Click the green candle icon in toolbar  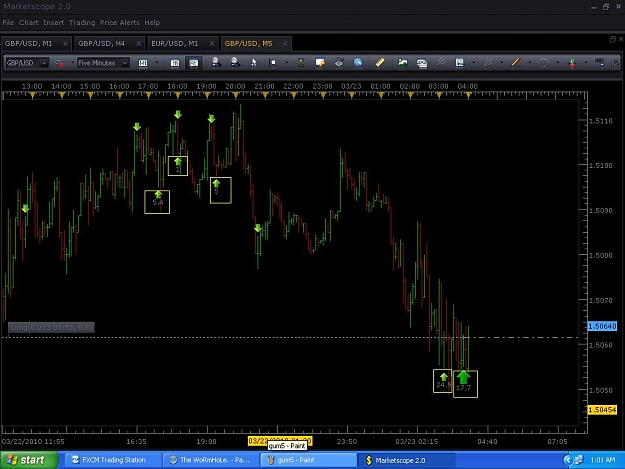pyautogui.click(x=301, y=63)
